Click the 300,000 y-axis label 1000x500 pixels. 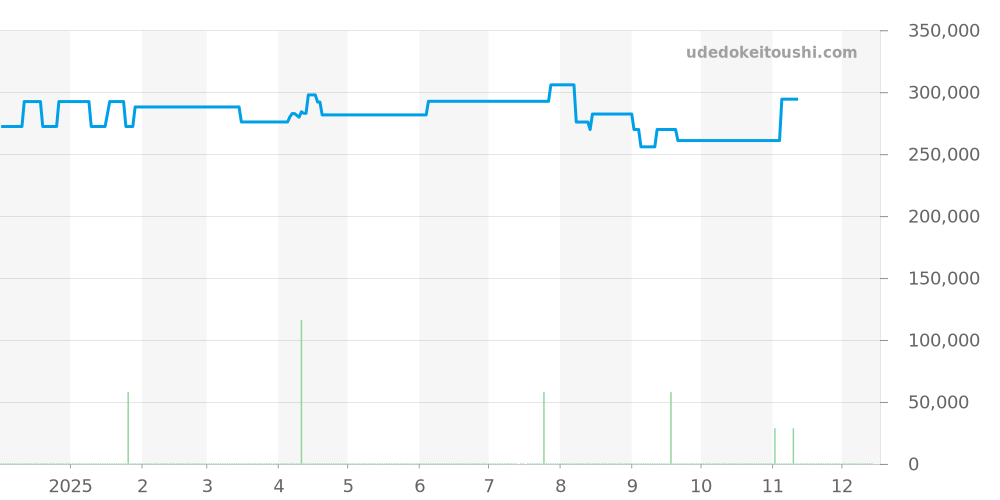943,93
